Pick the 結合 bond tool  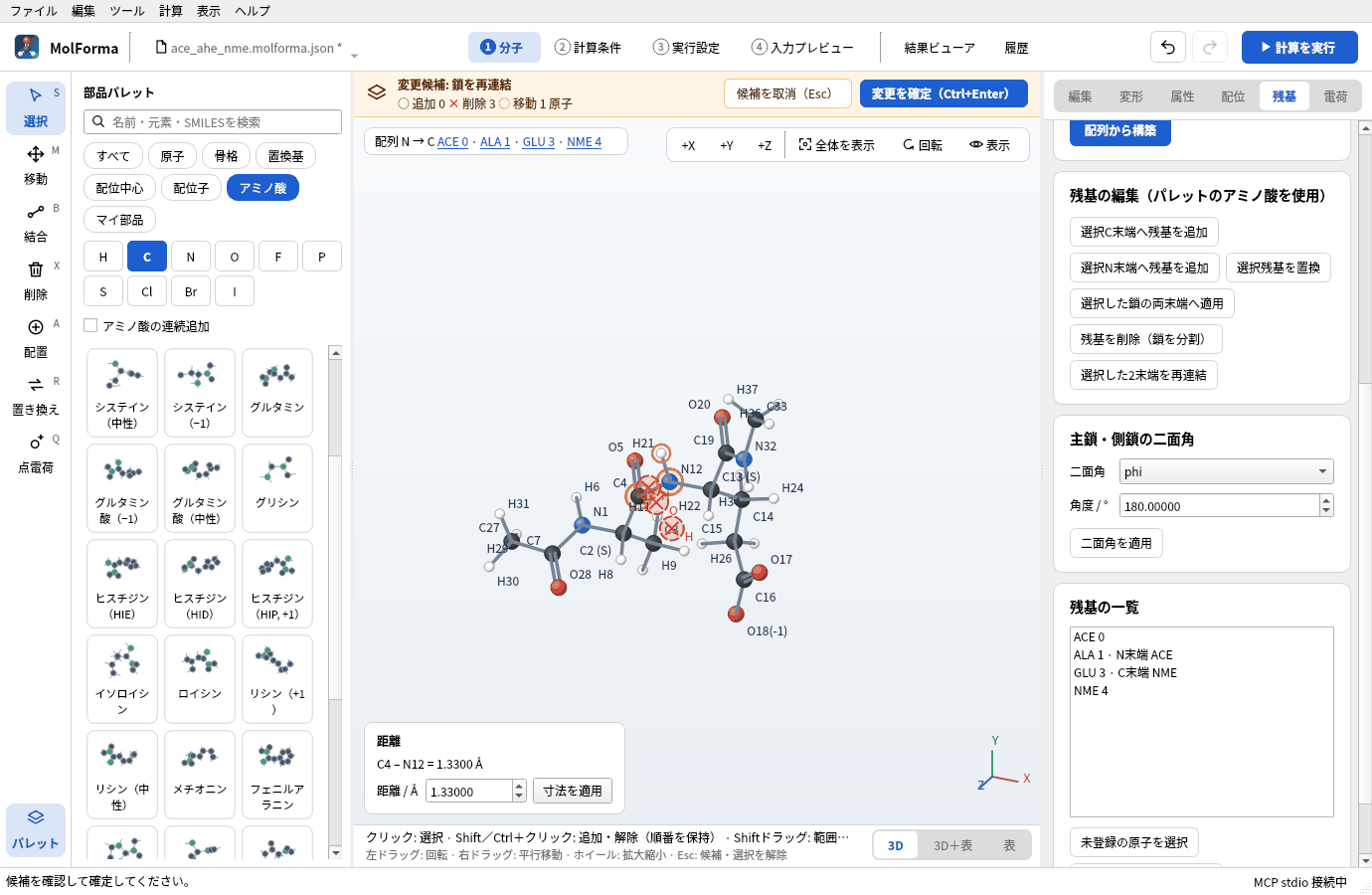[36, 223]
